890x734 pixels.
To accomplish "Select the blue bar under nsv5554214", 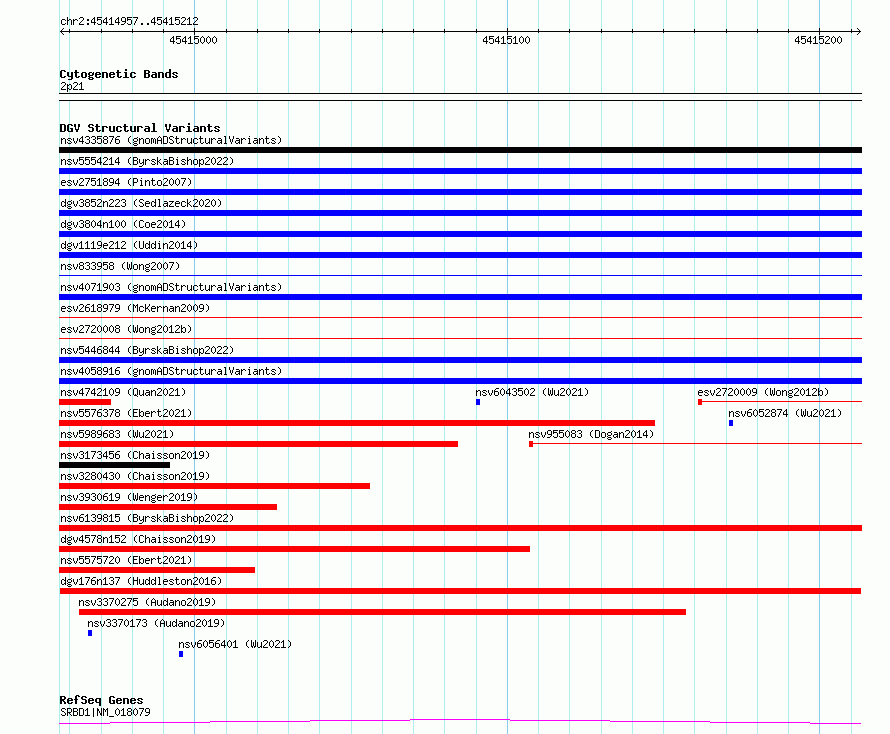I will [x=460, y=171].
